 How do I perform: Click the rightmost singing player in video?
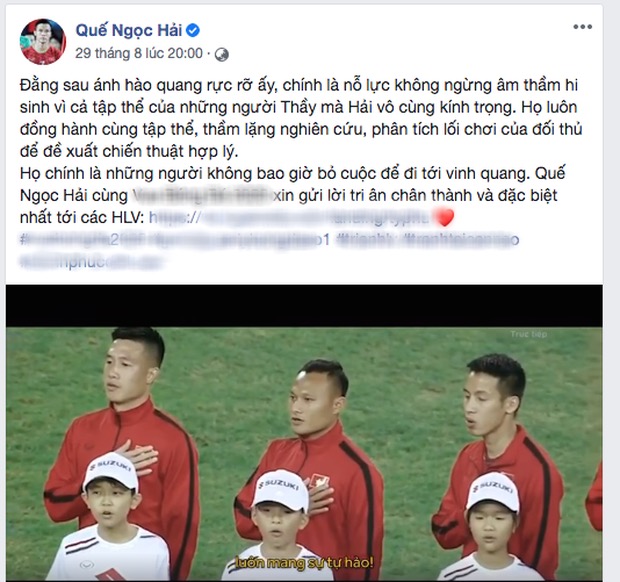[498, 455]
